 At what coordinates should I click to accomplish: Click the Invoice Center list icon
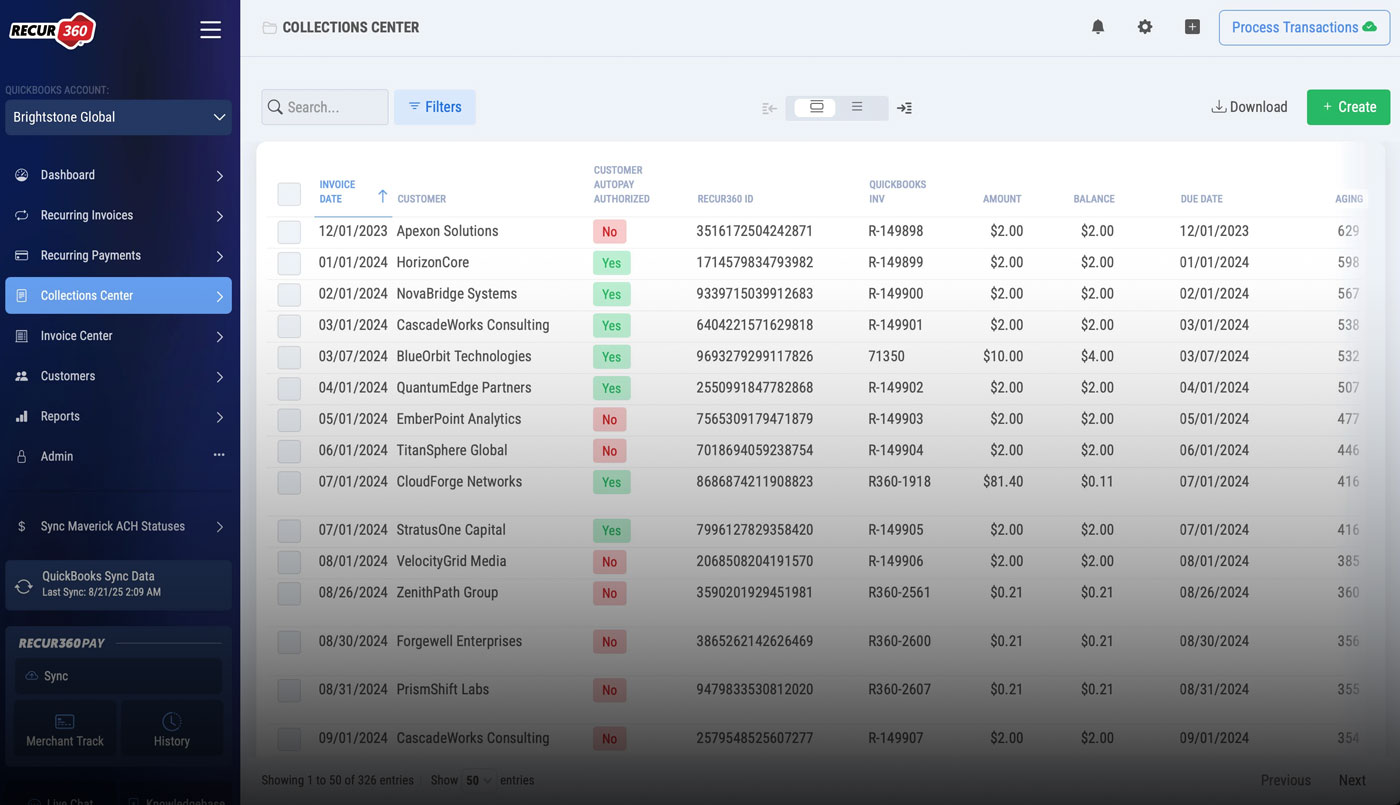click(x=22, y=336)
